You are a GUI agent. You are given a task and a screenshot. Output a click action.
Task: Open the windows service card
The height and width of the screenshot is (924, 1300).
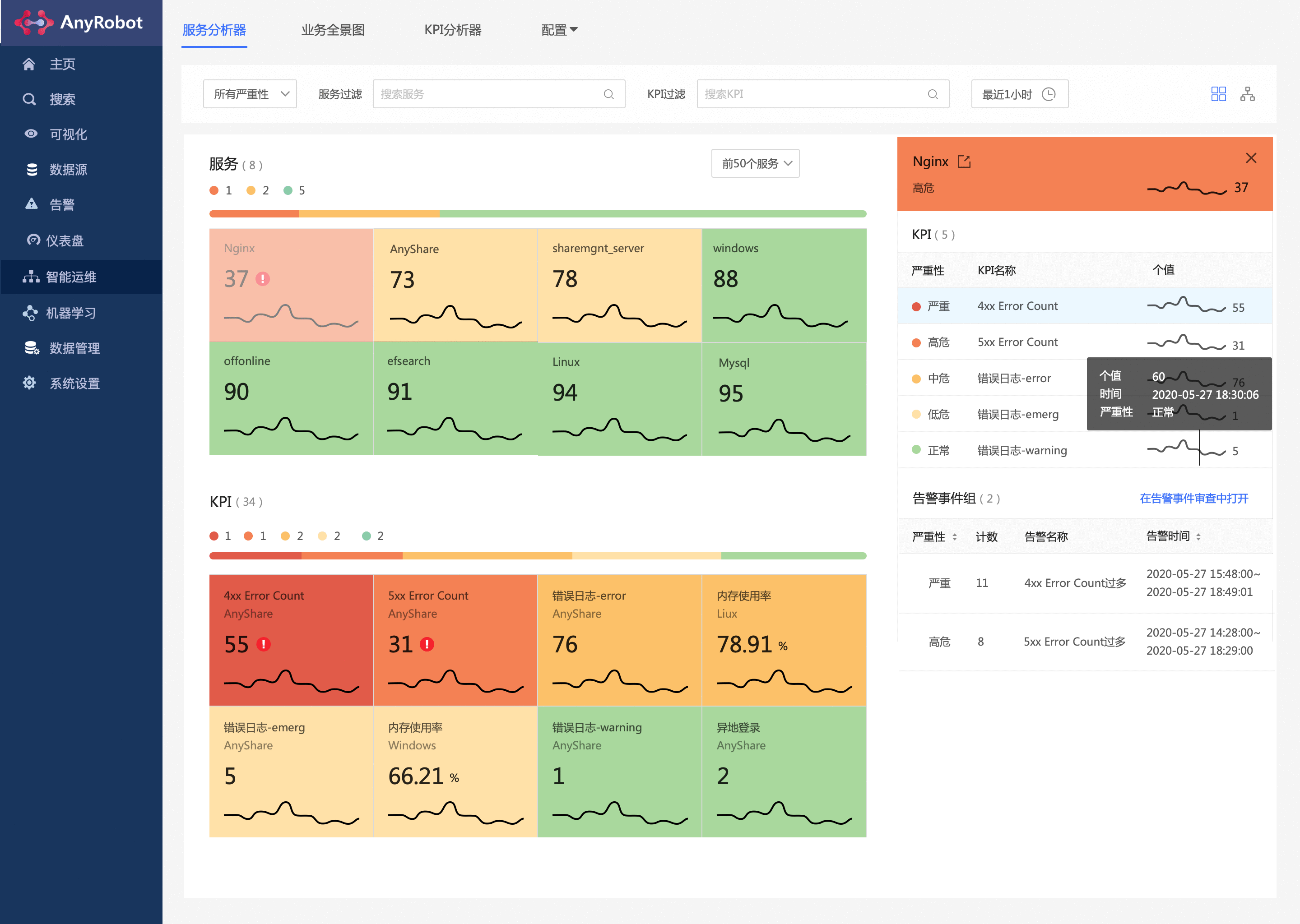[785, 285]
